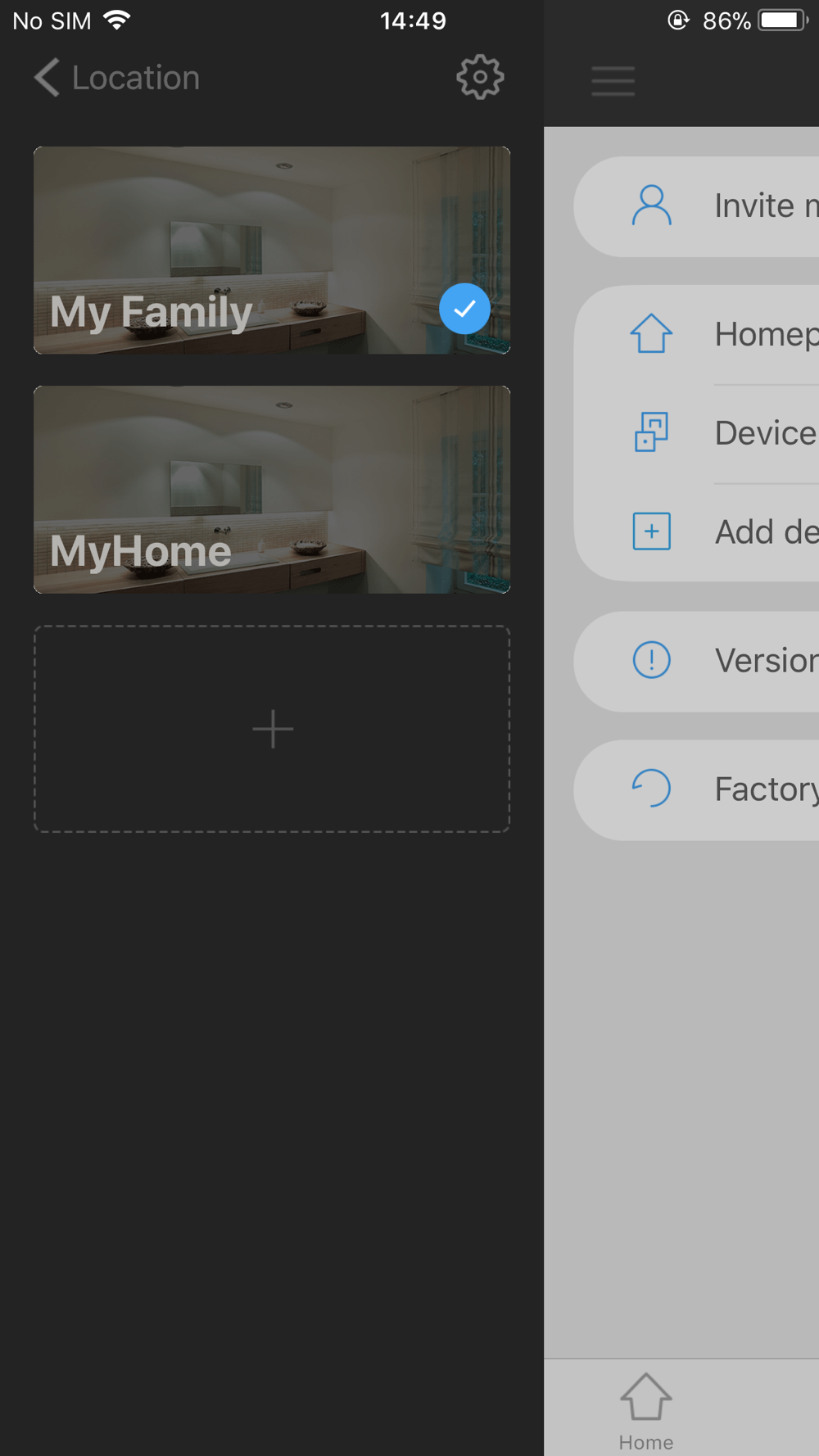819x1456 pixels.
Task: Tap the Invite member person icon
Action: point(652,206)
